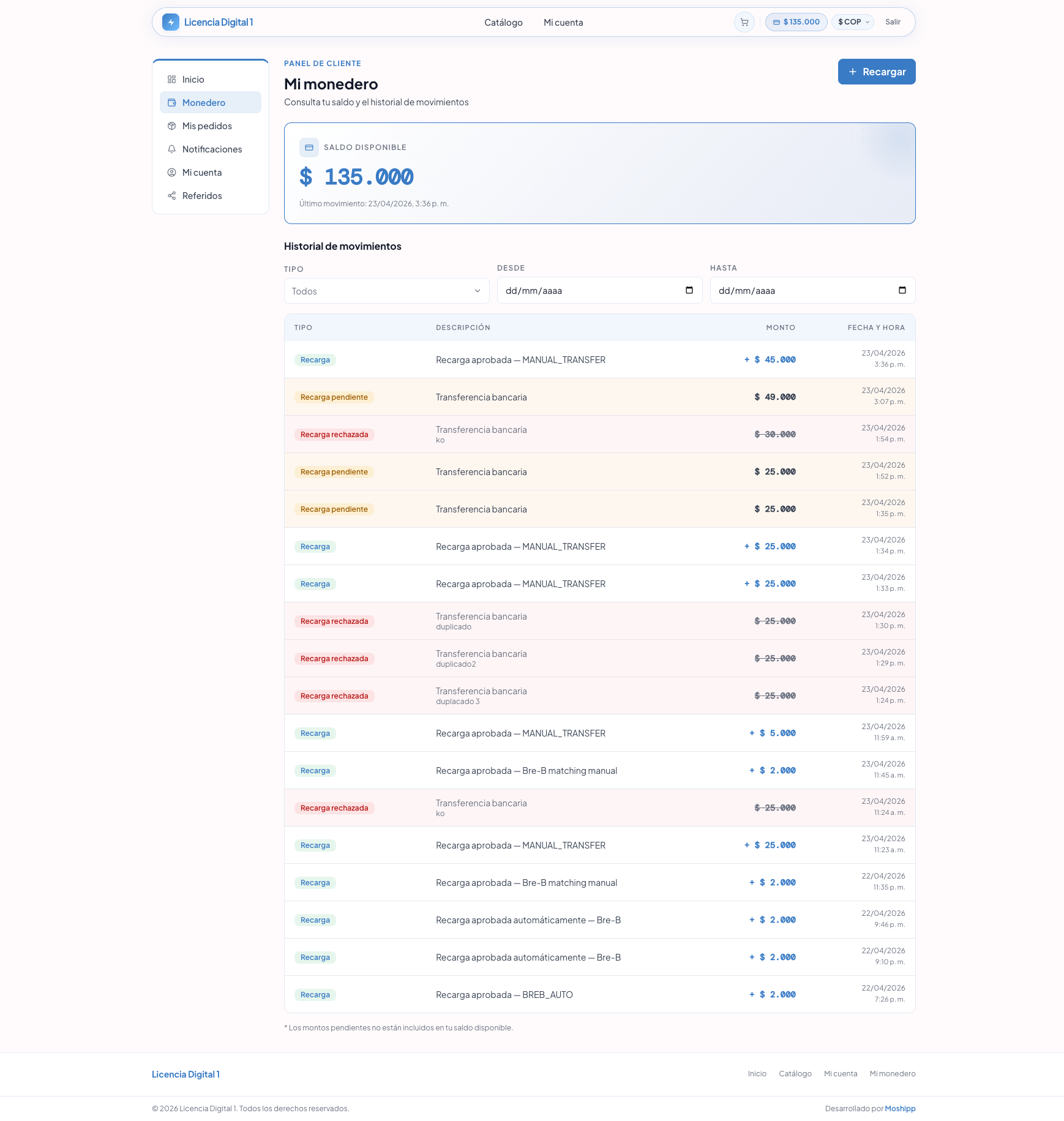Viewport: 1064px width, 1121px height.
Task: Open the shopping cart icon
Action: (x=744, y=22)
